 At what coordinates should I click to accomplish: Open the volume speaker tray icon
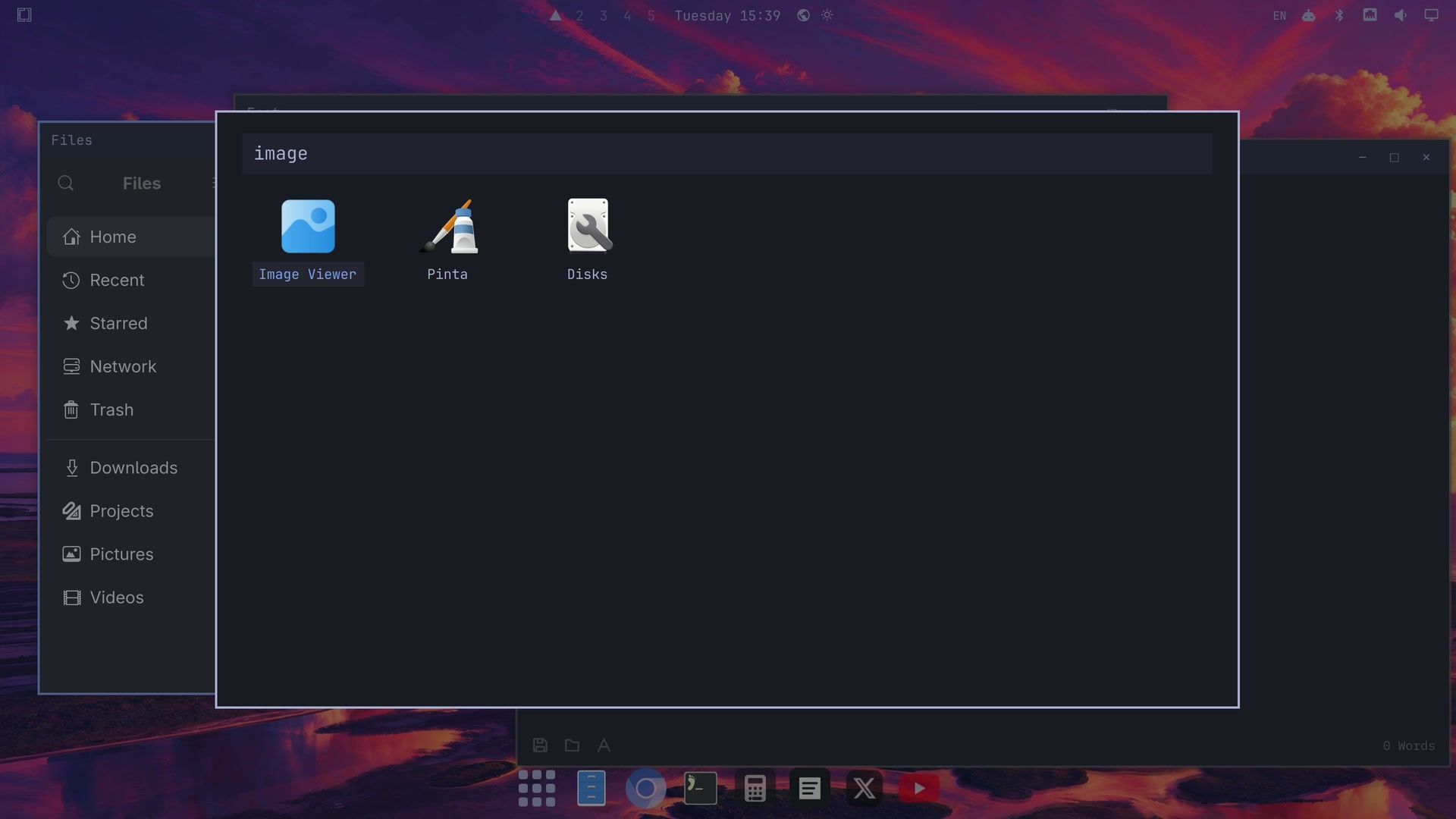tap(1401, 15)
